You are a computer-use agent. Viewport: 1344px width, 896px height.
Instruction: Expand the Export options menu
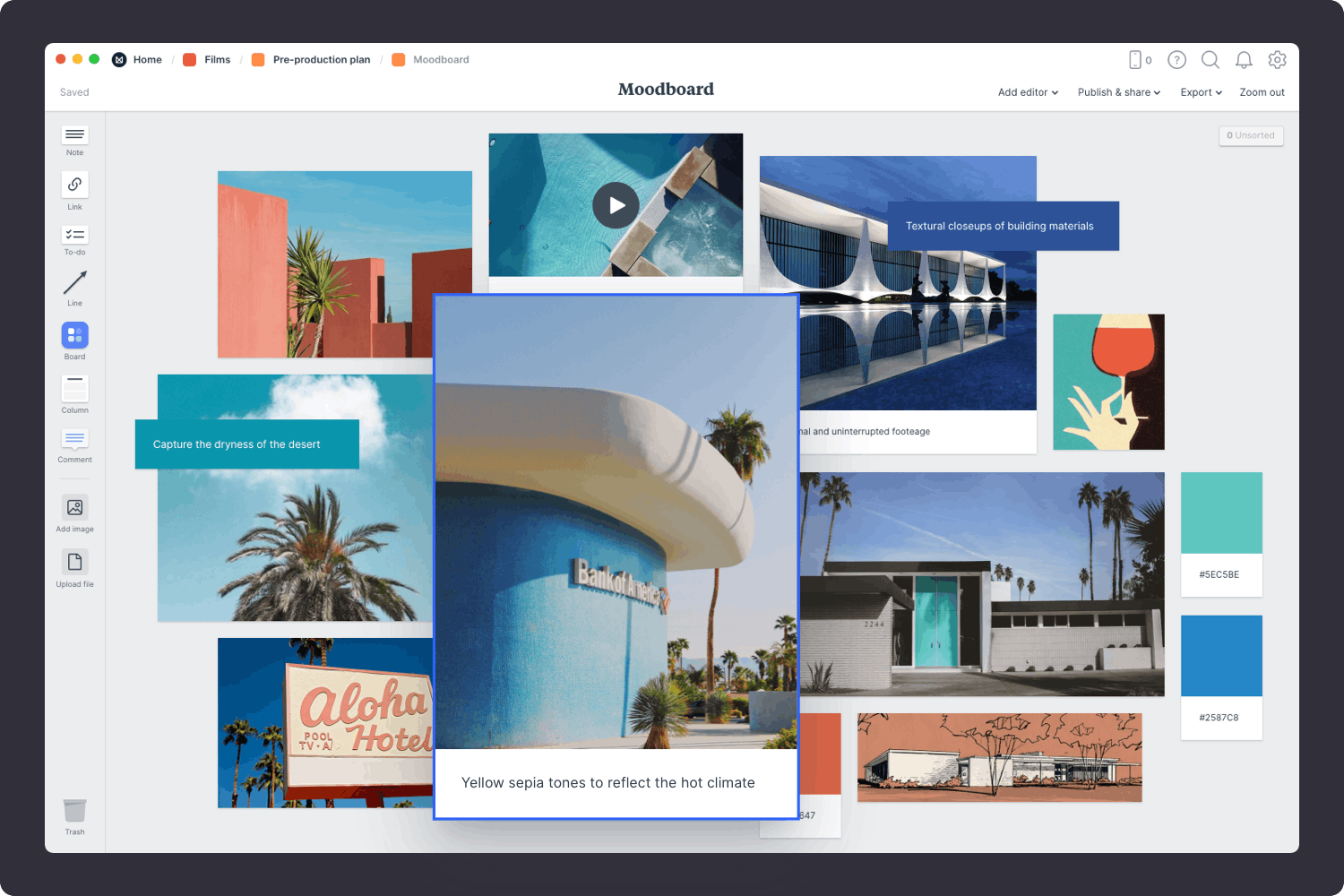[x=1200, y=92]
